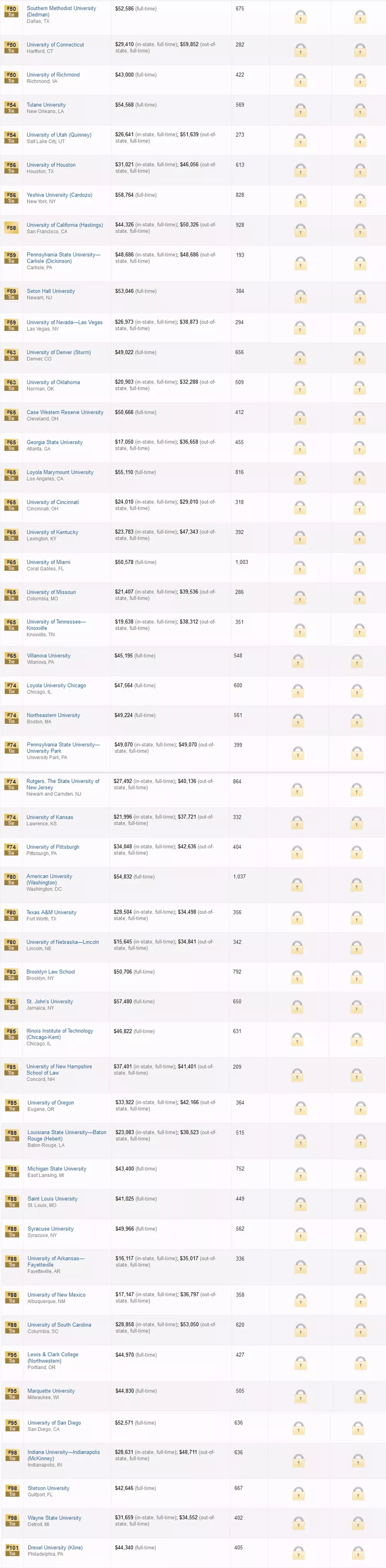The height and width of the screenshot is (1568, 386).
Task: Open the Southern Methodist University (Dedman) link
Action: [x=61, y=12]
